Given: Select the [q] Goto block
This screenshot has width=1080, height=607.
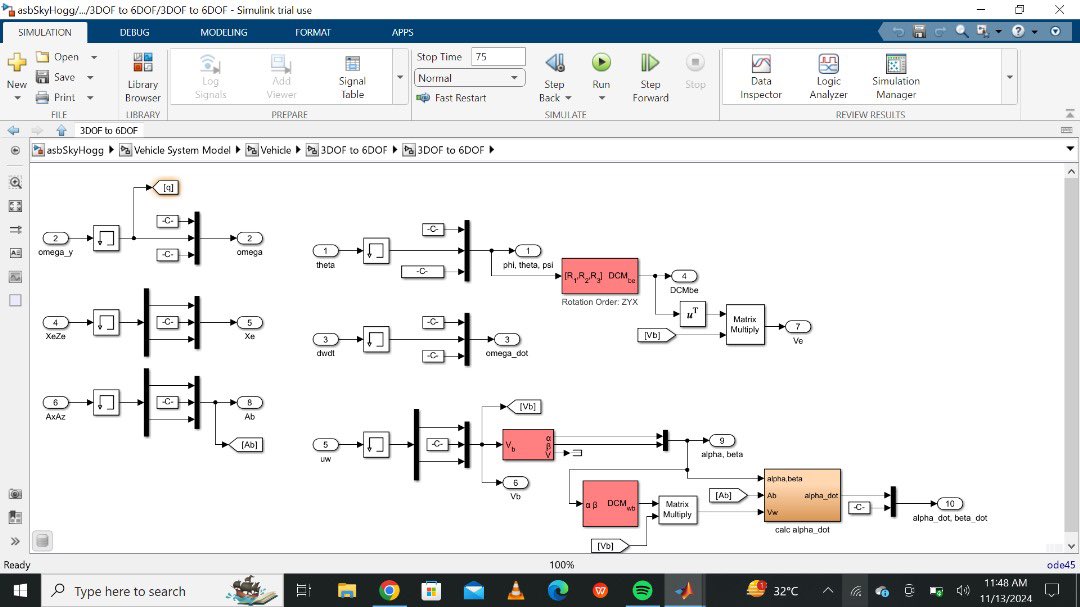Looking at the screenshot, I should pyautogui.click(x=166, y=187).
